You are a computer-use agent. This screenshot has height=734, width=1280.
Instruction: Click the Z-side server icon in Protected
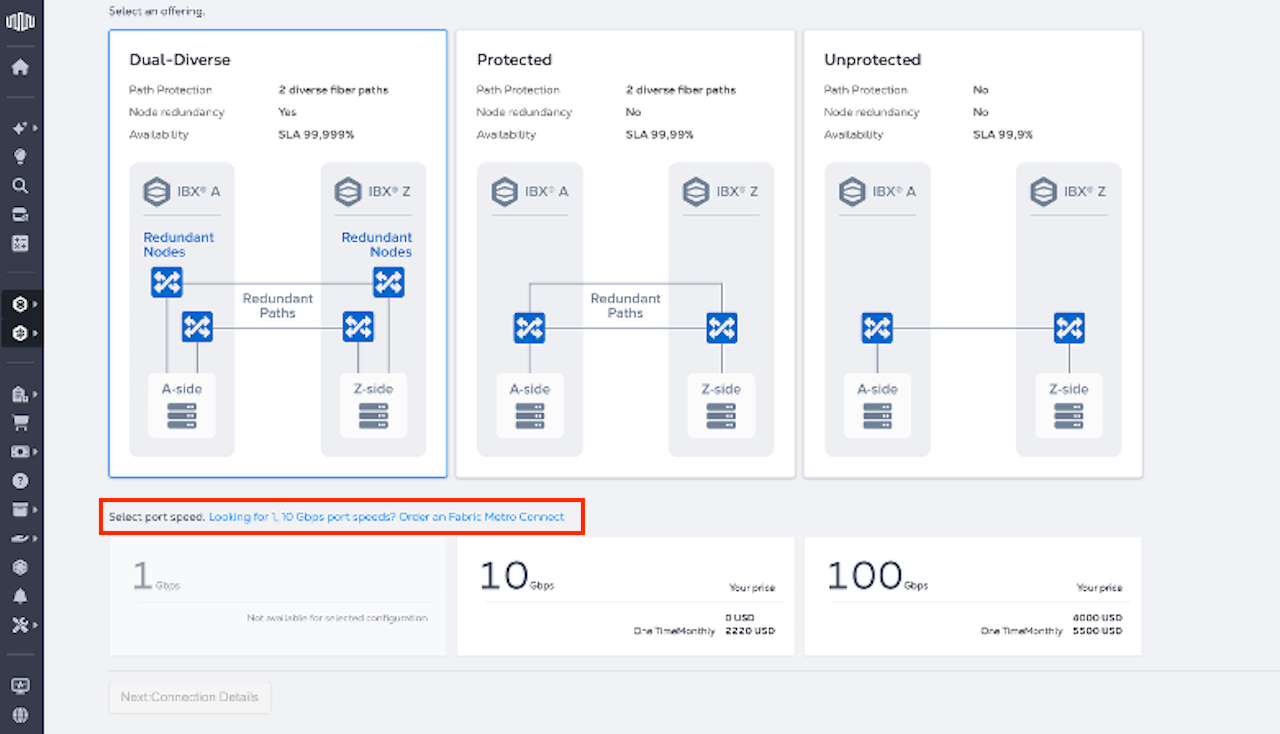[x=721, y=416]
